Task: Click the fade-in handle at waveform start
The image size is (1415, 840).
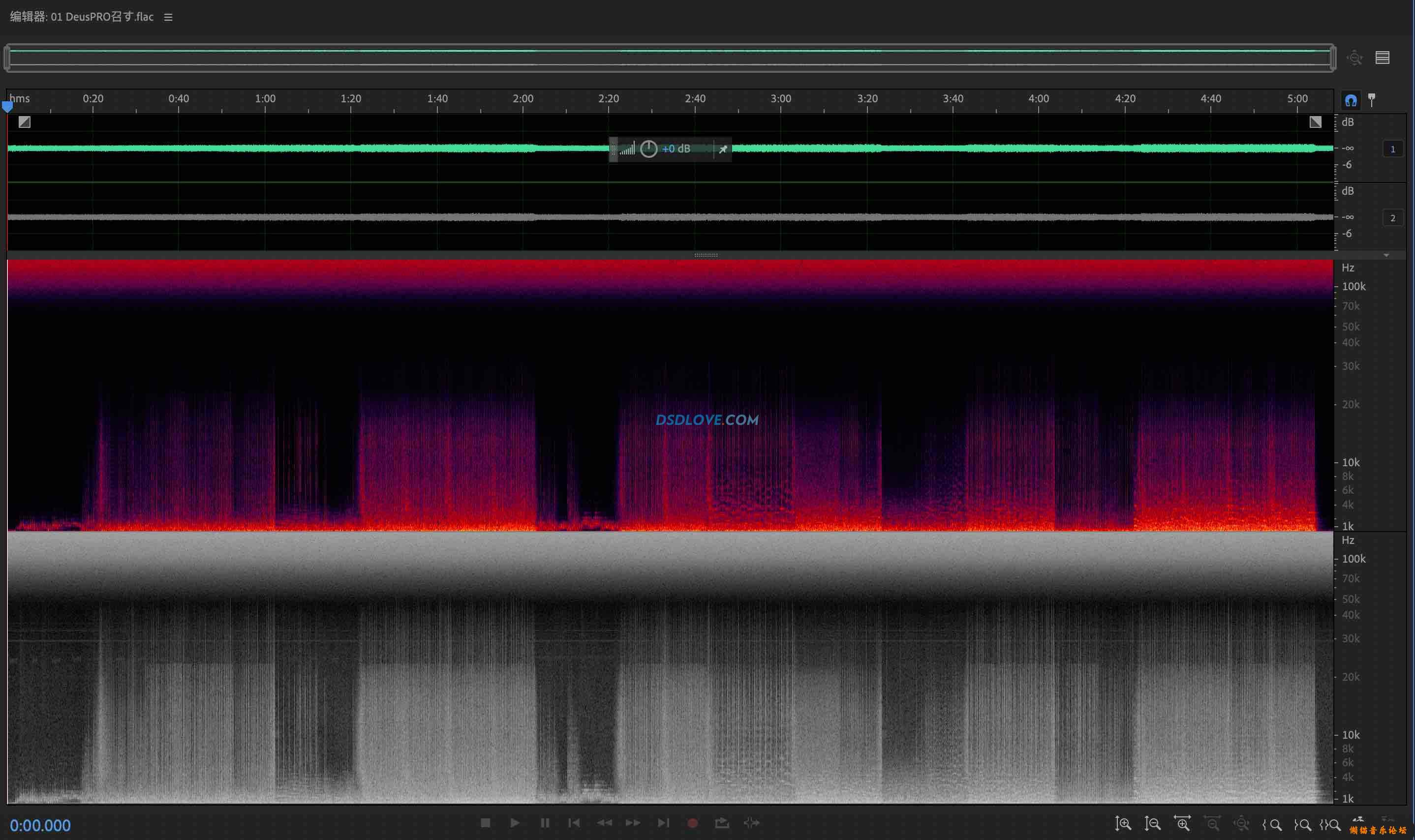Action: pos(24,121)
